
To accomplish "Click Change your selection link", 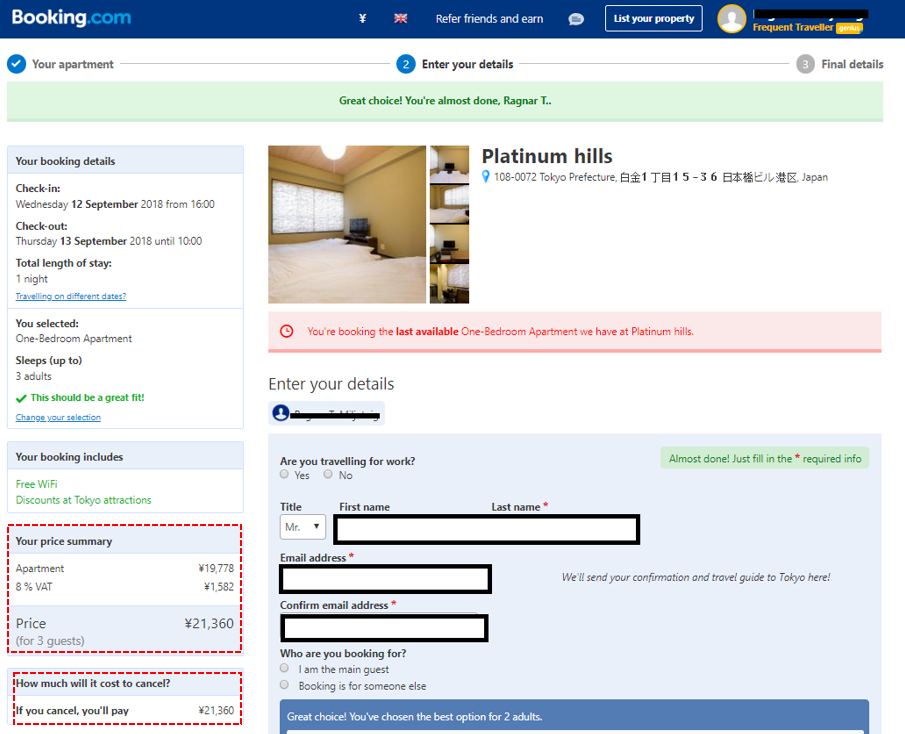I will coord(58,417).
